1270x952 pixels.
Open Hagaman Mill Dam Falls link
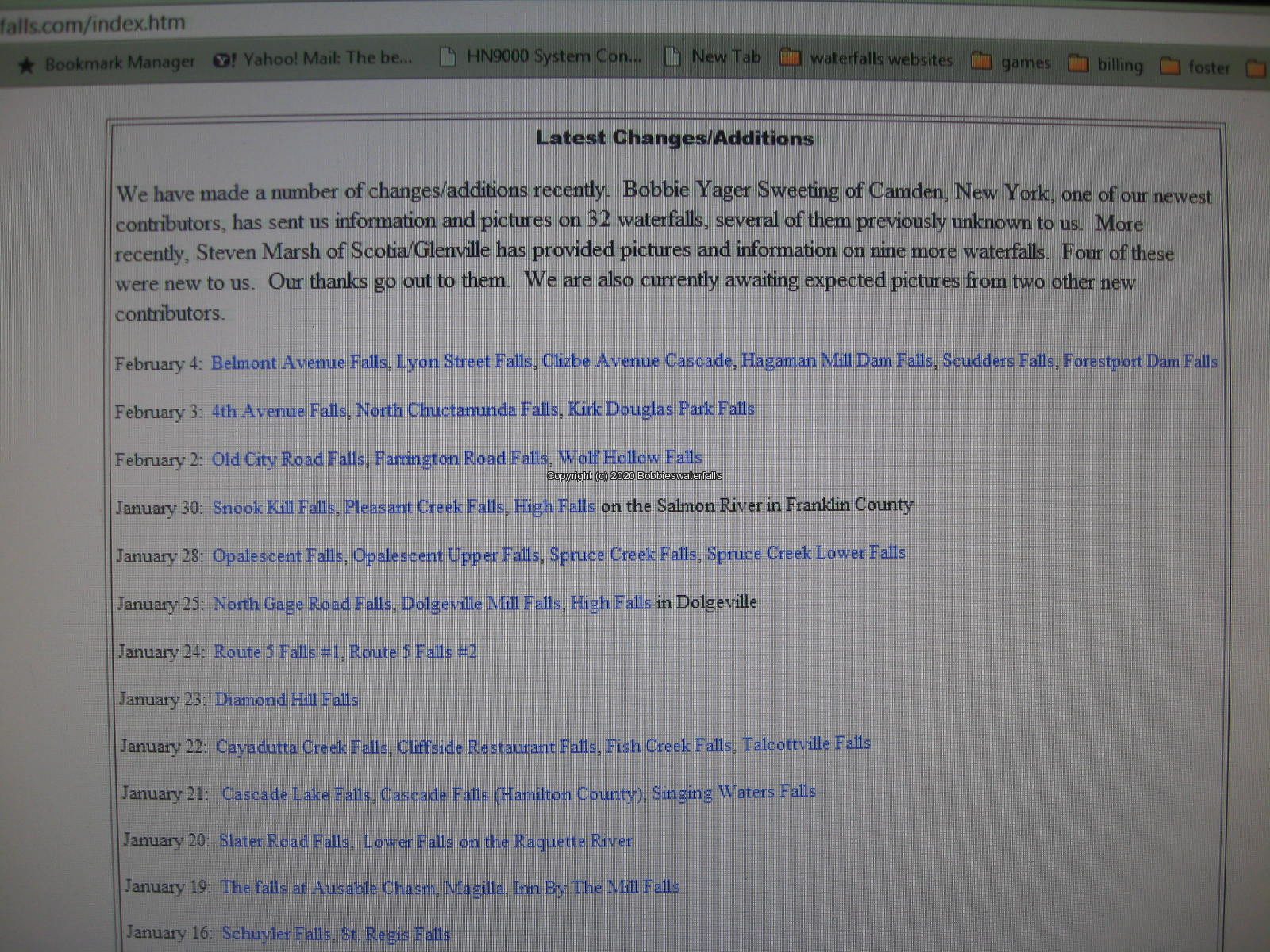(x=837, y=360)
